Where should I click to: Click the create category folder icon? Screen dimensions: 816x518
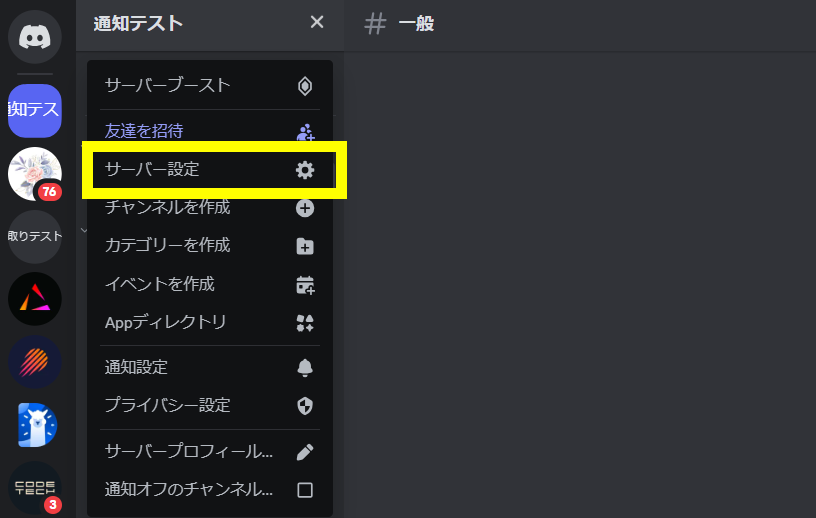pyautogui.click(x=305, y=246)
